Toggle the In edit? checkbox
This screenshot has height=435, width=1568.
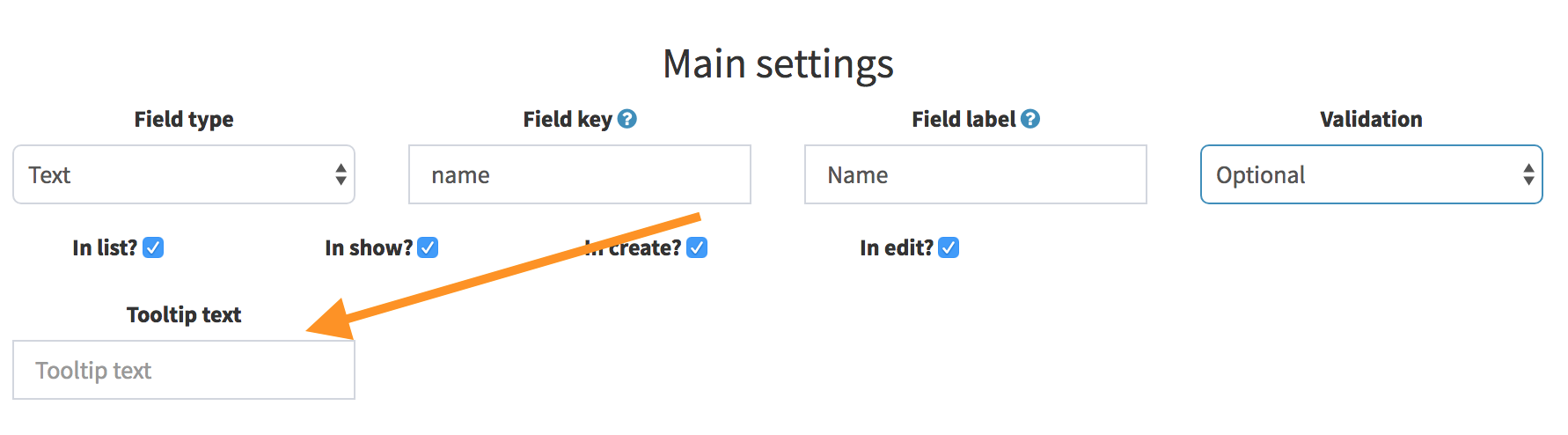[x=949, y=247]
